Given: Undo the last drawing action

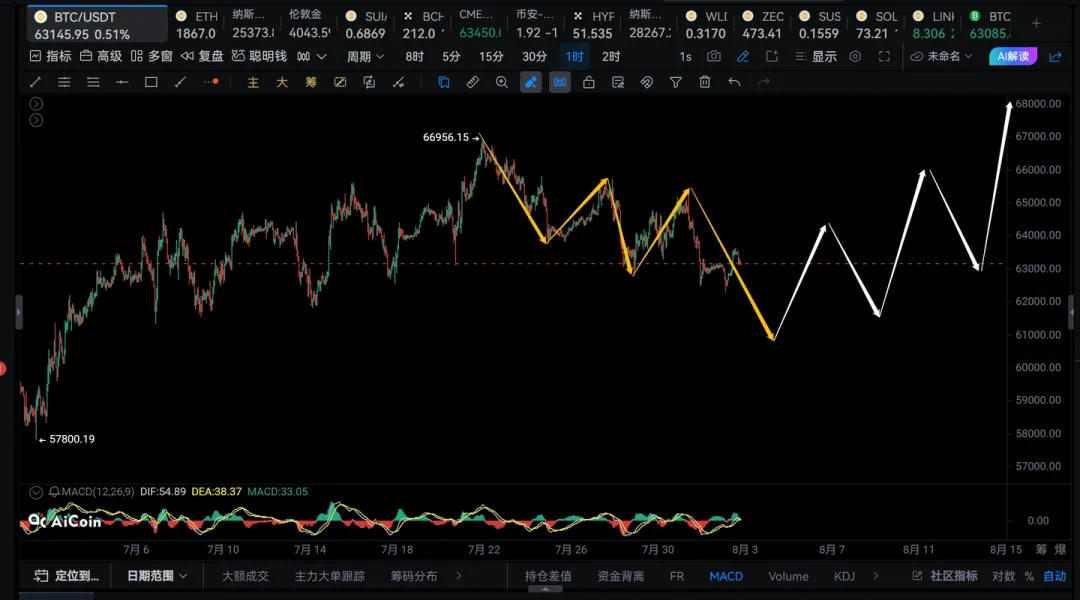Looking at the screenshot, I should coord(734,83).
